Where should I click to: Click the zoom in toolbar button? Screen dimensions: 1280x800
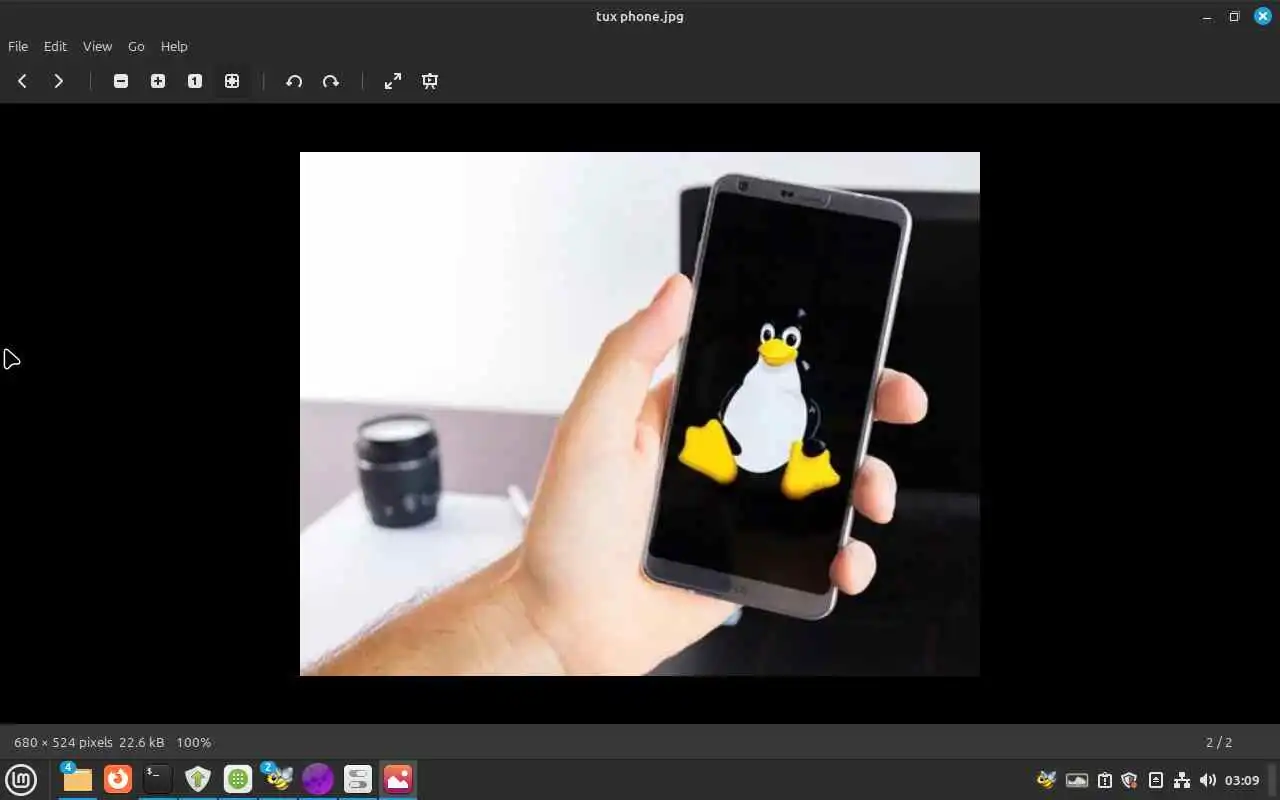click(158, 81)
